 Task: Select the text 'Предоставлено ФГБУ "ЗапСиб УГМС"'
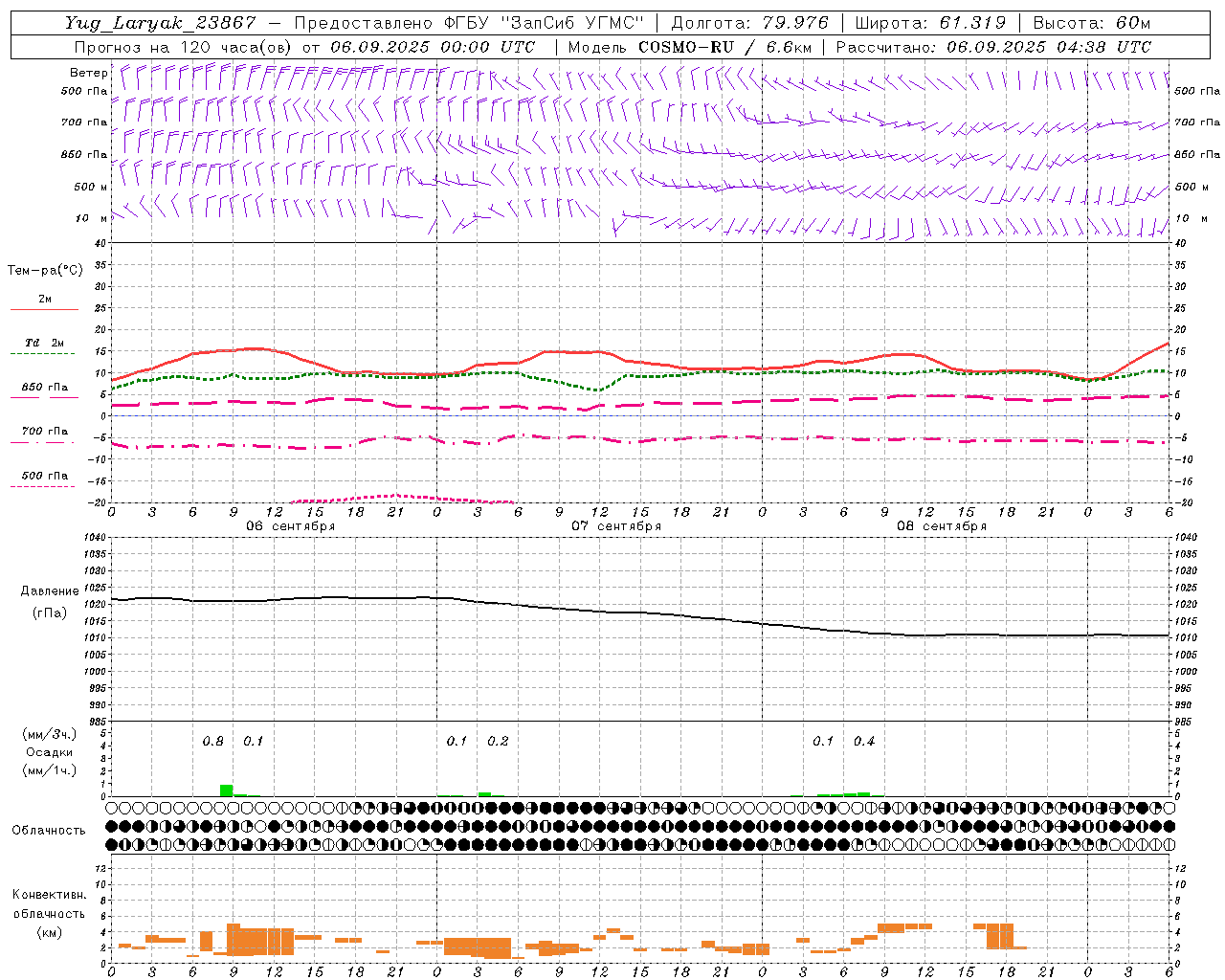(469, 23)
